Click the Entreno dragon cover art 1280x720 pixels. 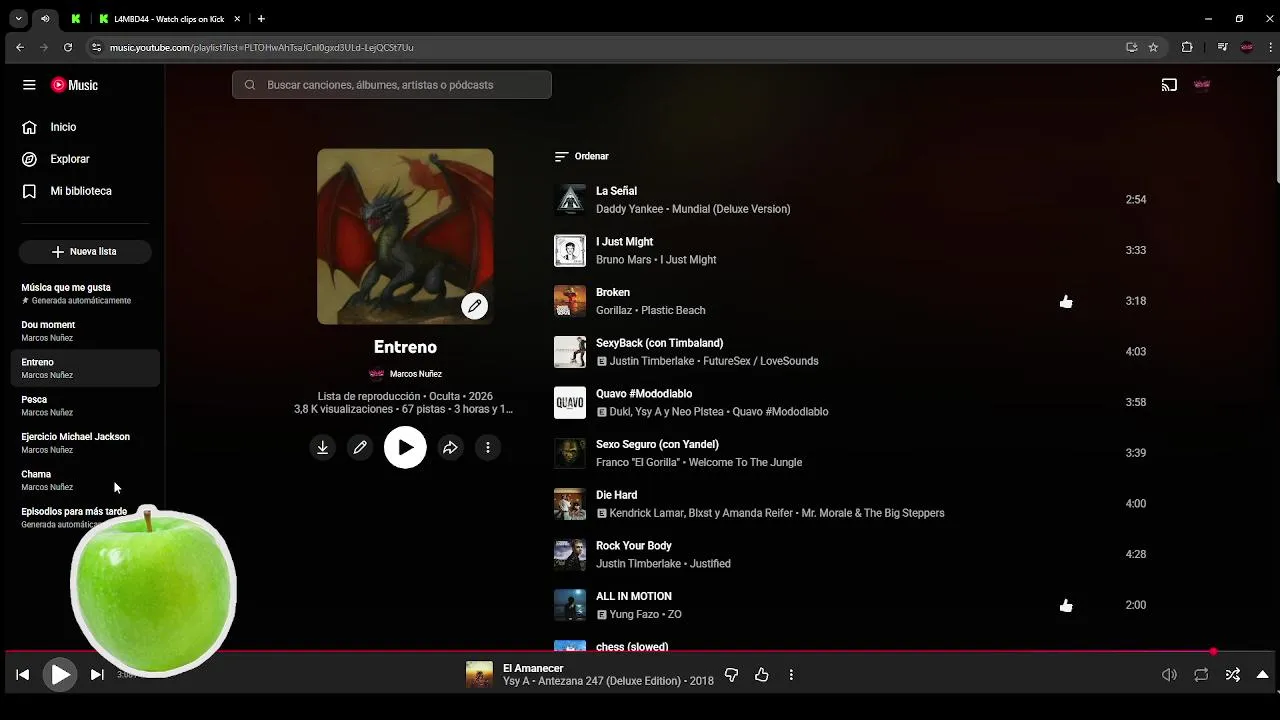(405, 237)
